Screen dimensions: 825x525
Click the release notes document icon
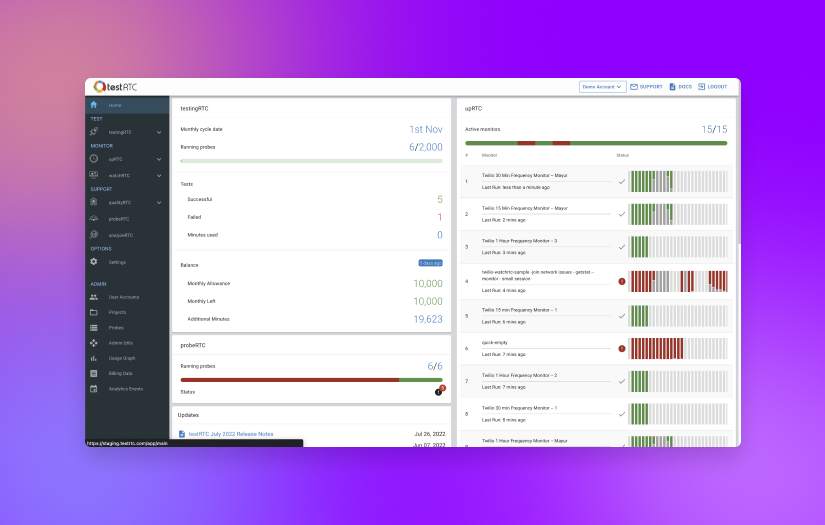[182, 434]
